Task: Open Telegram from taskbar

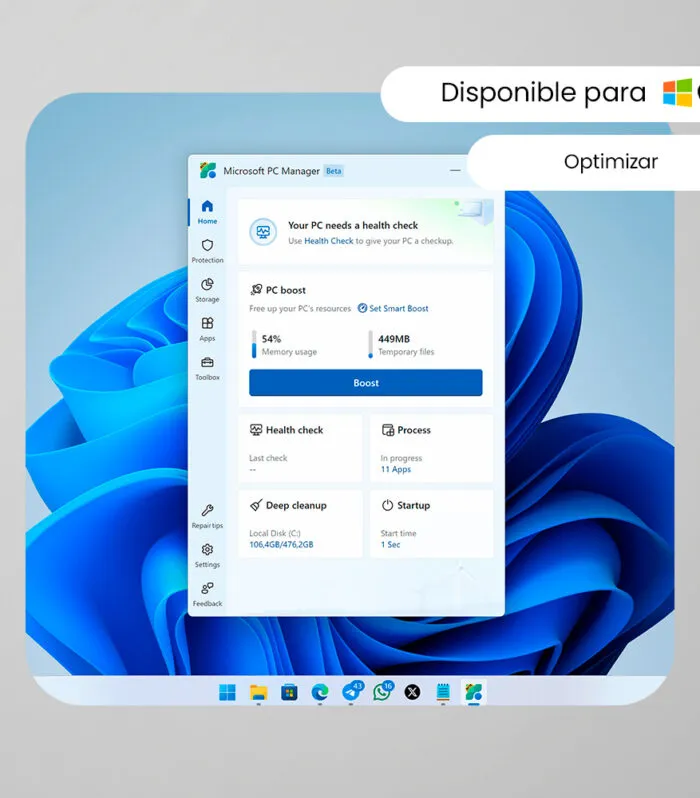Action: (x=351, y=692)
